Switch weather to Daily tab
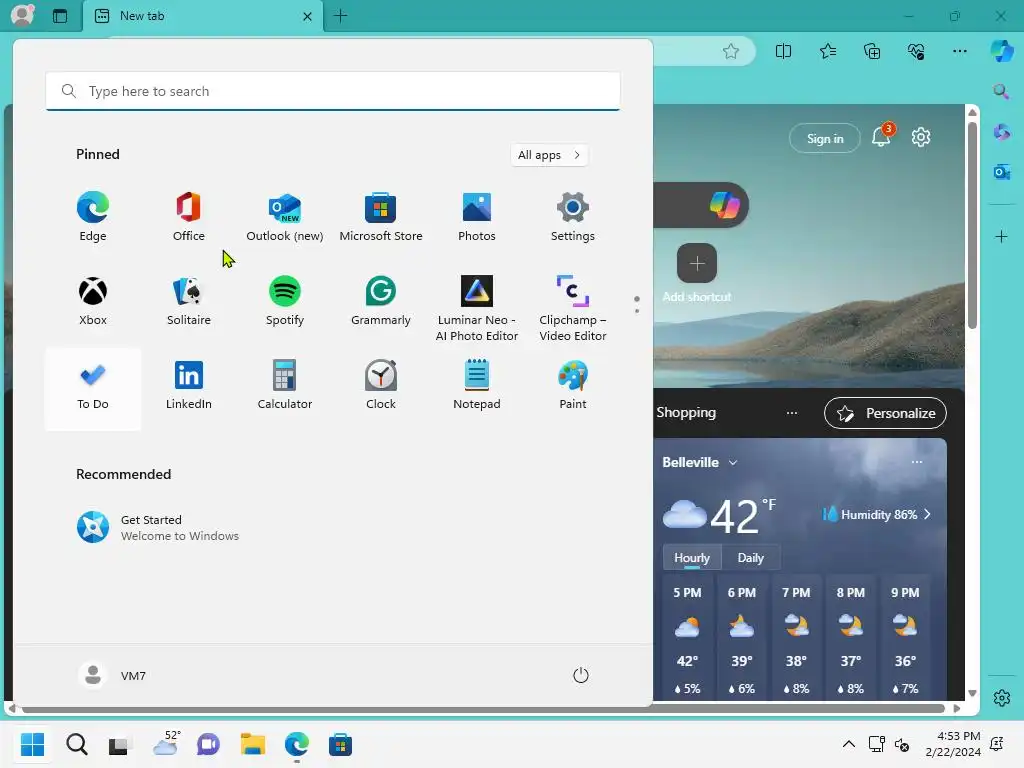Screen dimensions: 1024x768 (750, 558)
